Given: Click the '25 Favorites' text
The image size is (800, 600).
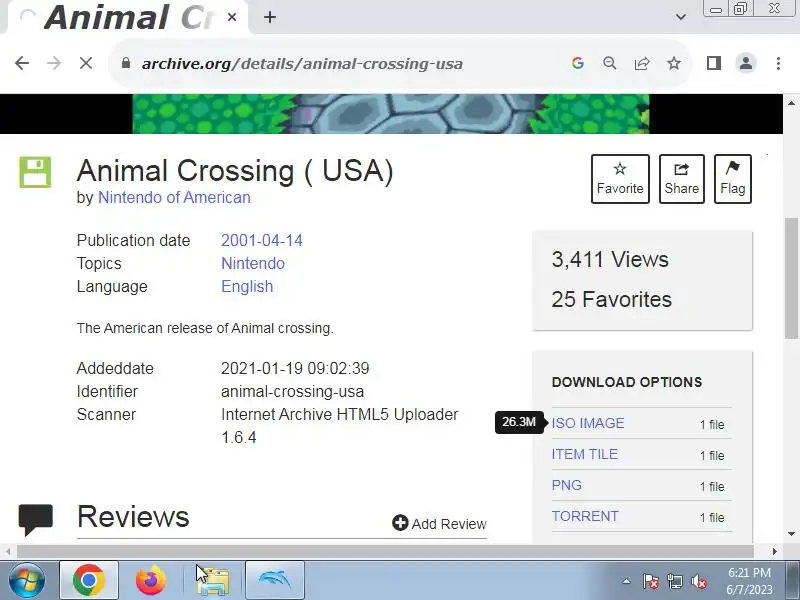Looking at the screenshot, I should point(611,299).
